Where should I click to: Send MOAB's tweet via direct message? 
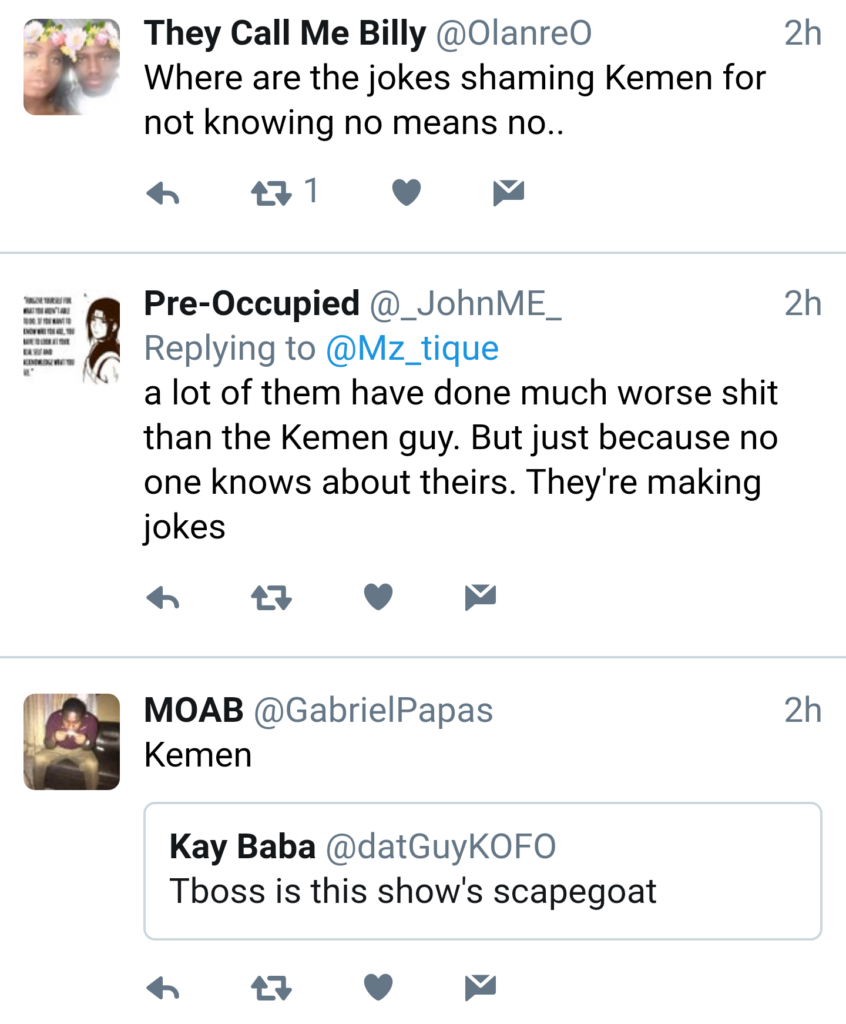point(481,988)
